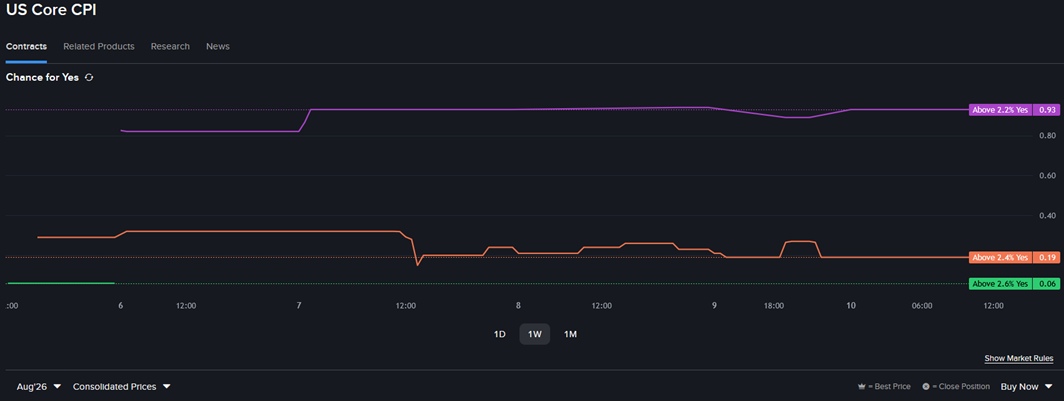Image resolution: width=1064 pixels, height=401 pixels.
Task: Click the Show Market Rules link
Action: (1019, 358)
